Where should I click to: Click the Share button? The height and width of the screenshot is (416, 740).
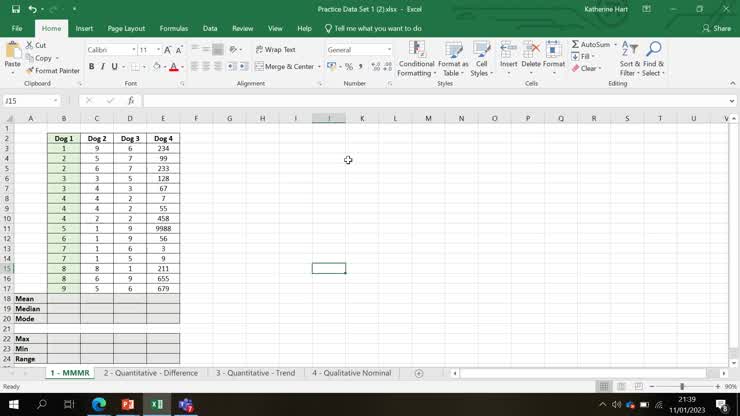click(716, 28)
